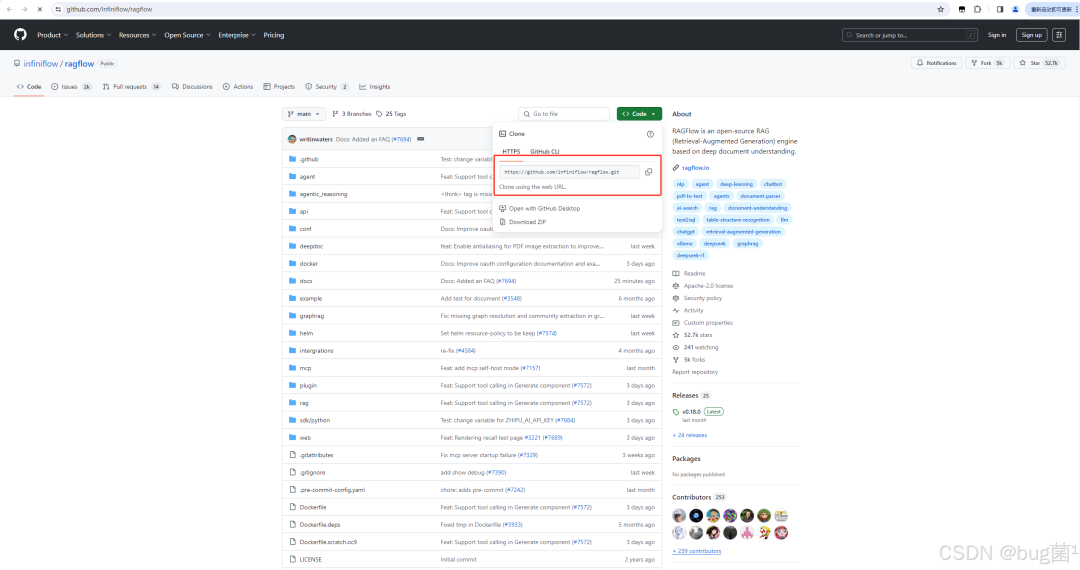
Task: Switch to the Insights tab
Action: point(375,87)
